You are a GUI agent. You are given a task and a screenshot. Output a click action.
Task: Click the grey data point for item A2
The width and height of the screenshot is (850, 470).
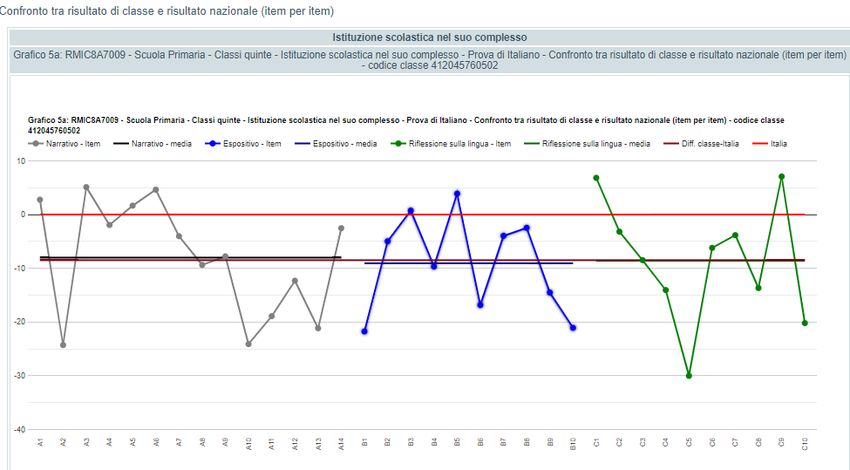tap(63, 345)
